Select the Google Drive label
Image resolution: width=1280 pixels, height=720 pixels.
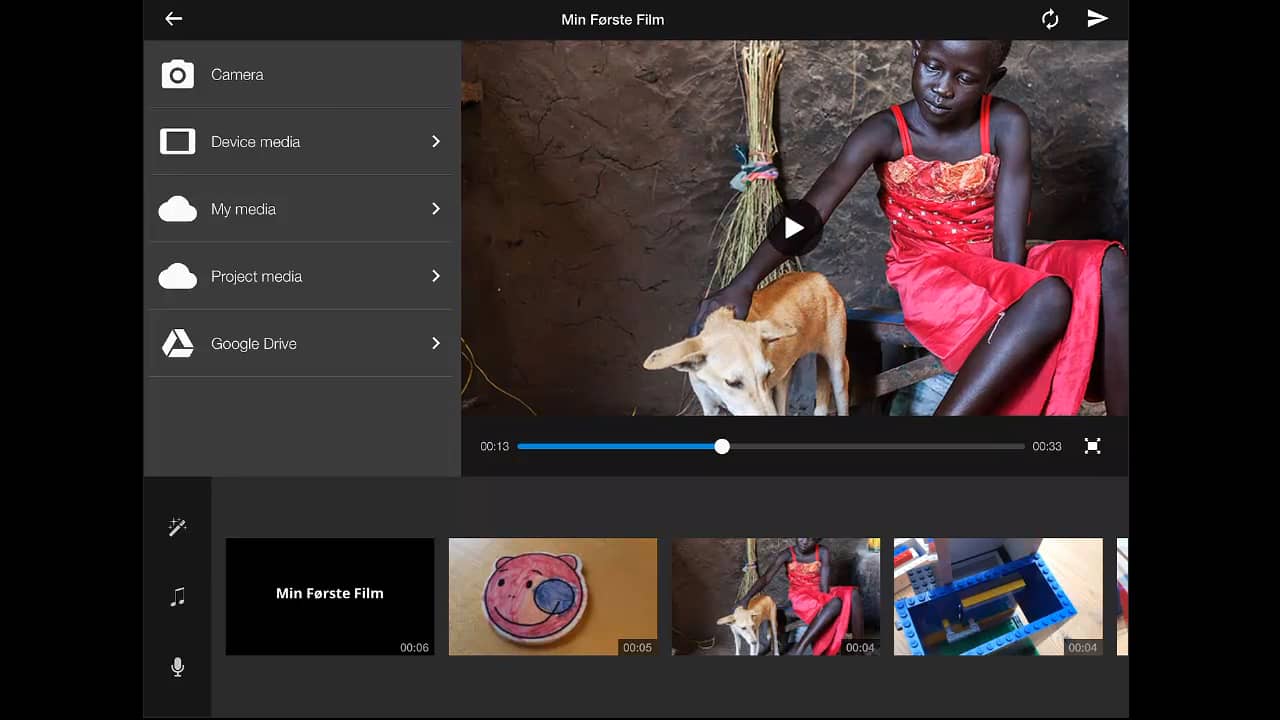254,344
